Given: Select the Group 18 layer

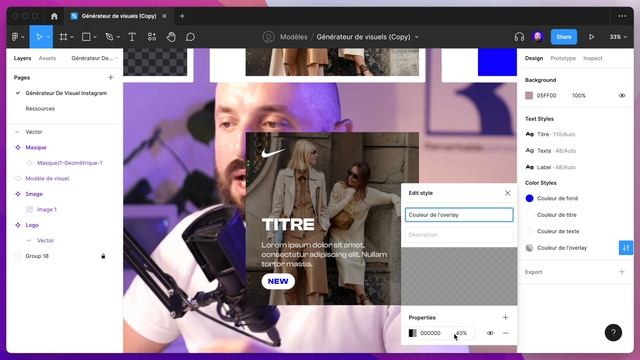Looking at the screenshot, I should [37, 256].
